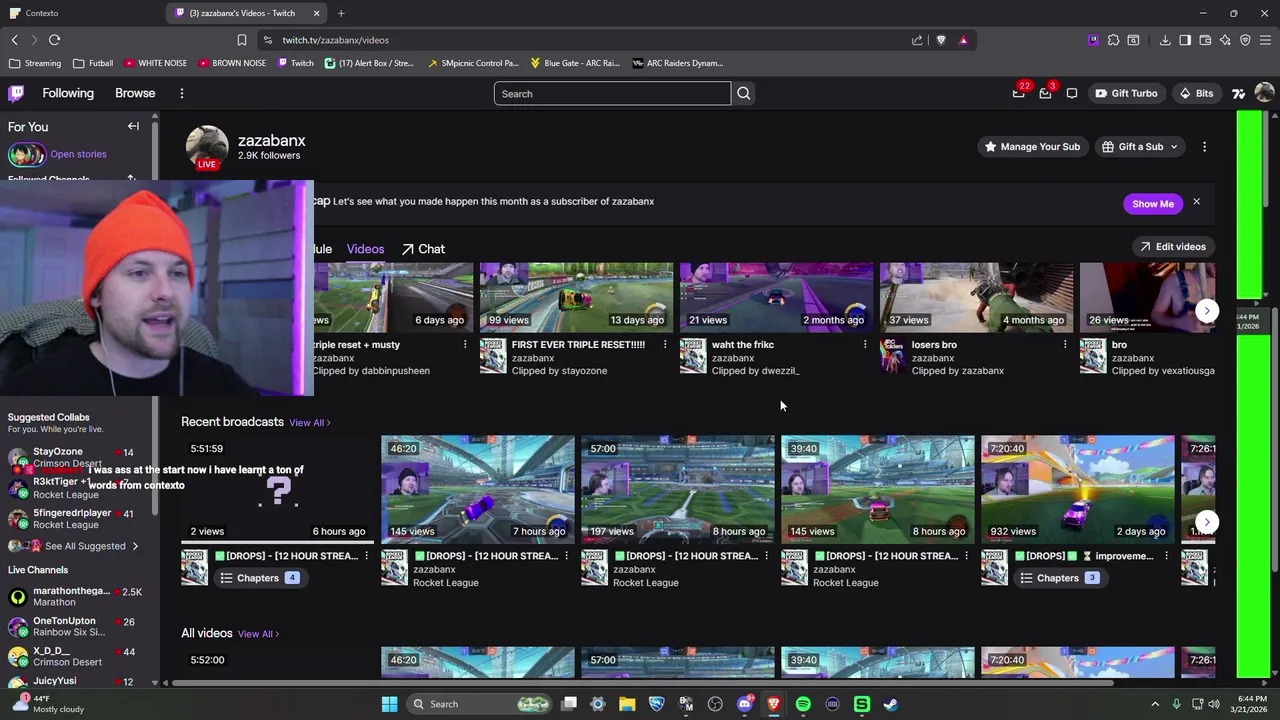Open stories link in sidebar

click(x=78, y=154)
